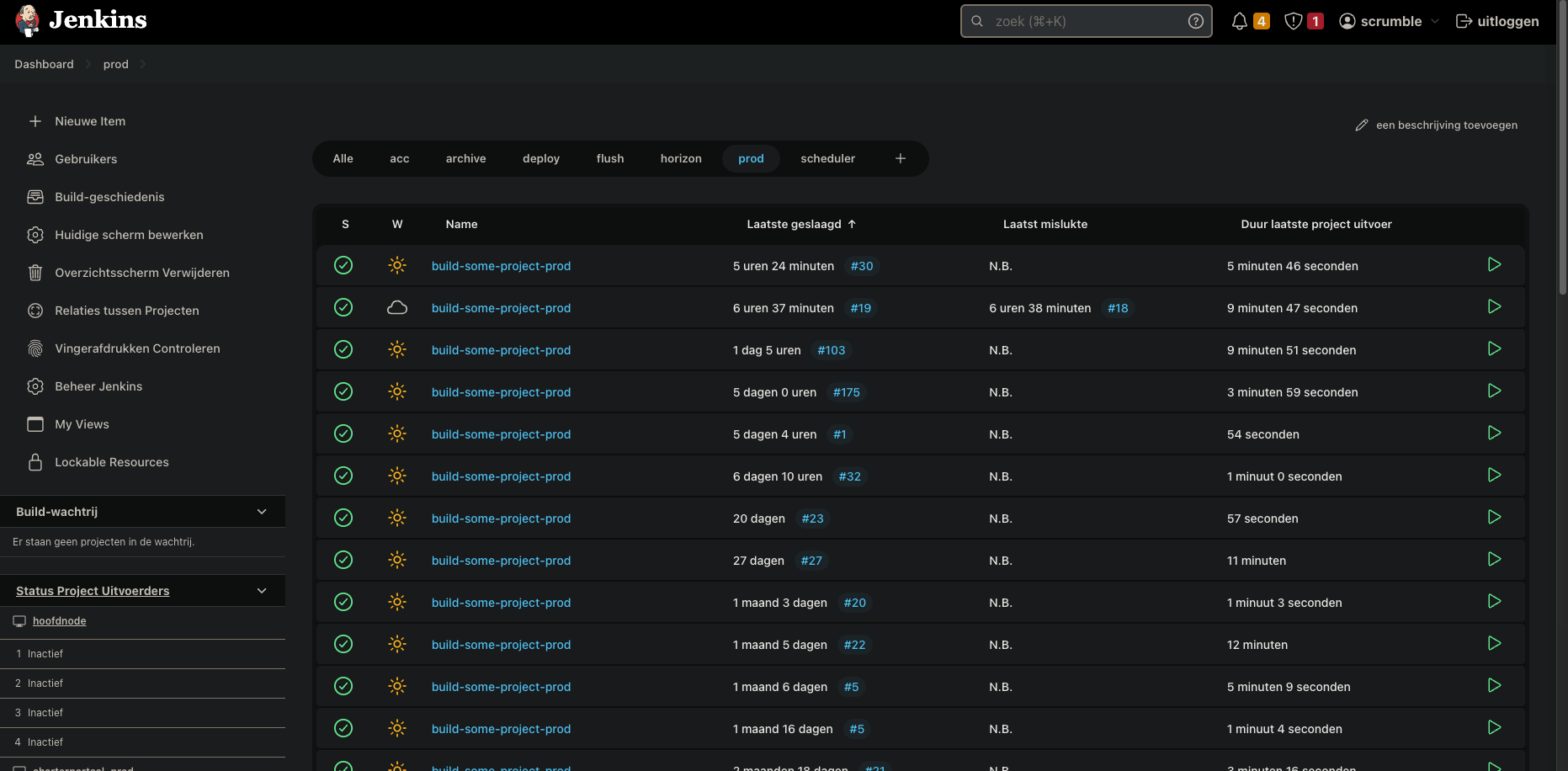Switch to the scheduler view tab
Screen dimensions: 1568x771
coord(828,158)
